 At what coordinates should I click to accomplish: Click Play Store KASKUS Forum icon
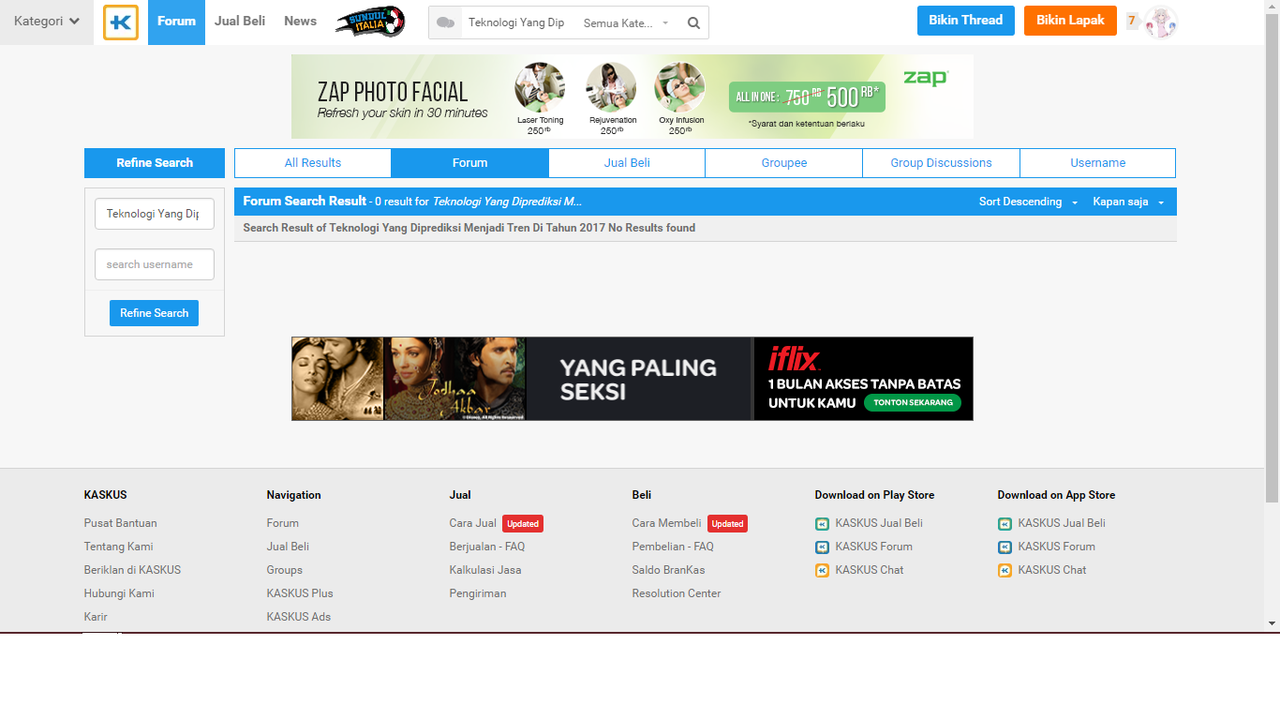click(x=822, y=547)
